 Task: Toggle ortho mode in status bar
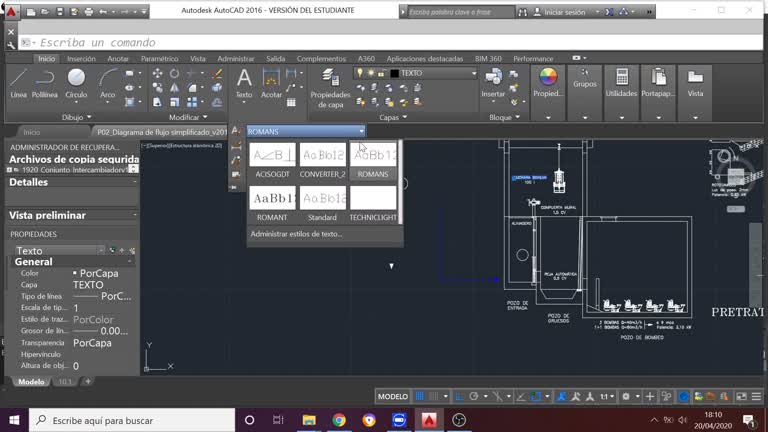tap(459, 396)
